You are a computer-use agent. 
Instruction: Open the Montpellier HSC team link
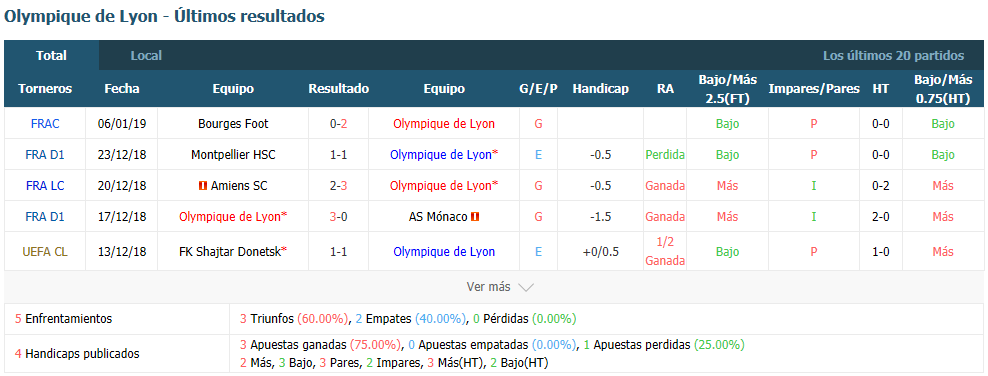tap(233, 155)
